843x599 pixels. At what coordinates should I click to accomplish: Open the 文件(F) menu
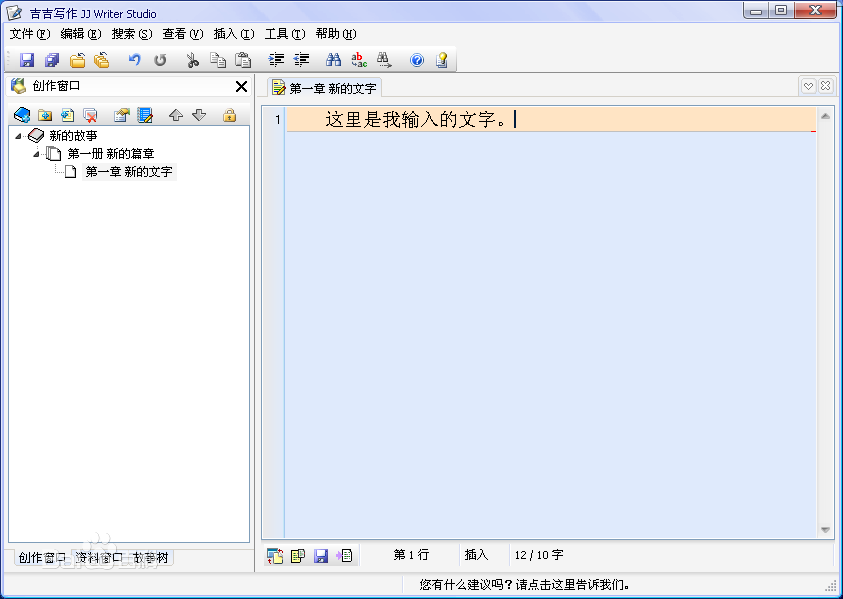coord(30,34)
